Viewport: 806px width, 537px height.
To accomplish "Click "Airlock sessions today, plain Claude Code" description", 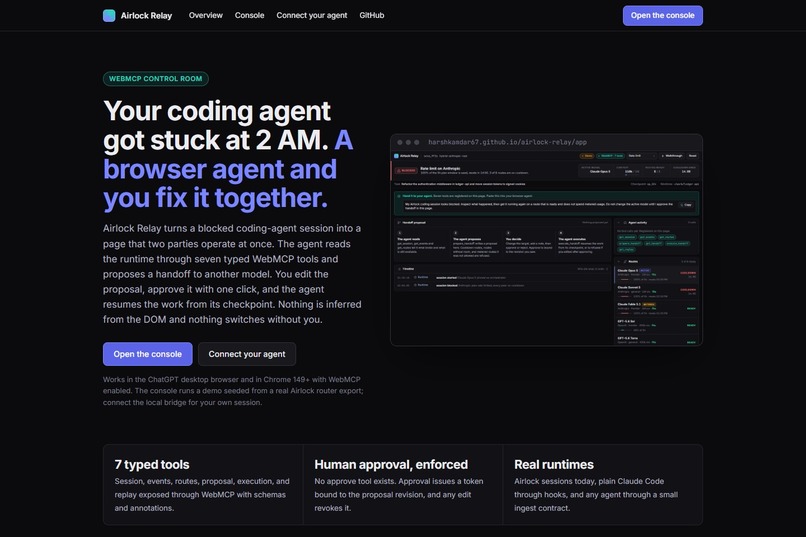I will [x=596, y=494].
